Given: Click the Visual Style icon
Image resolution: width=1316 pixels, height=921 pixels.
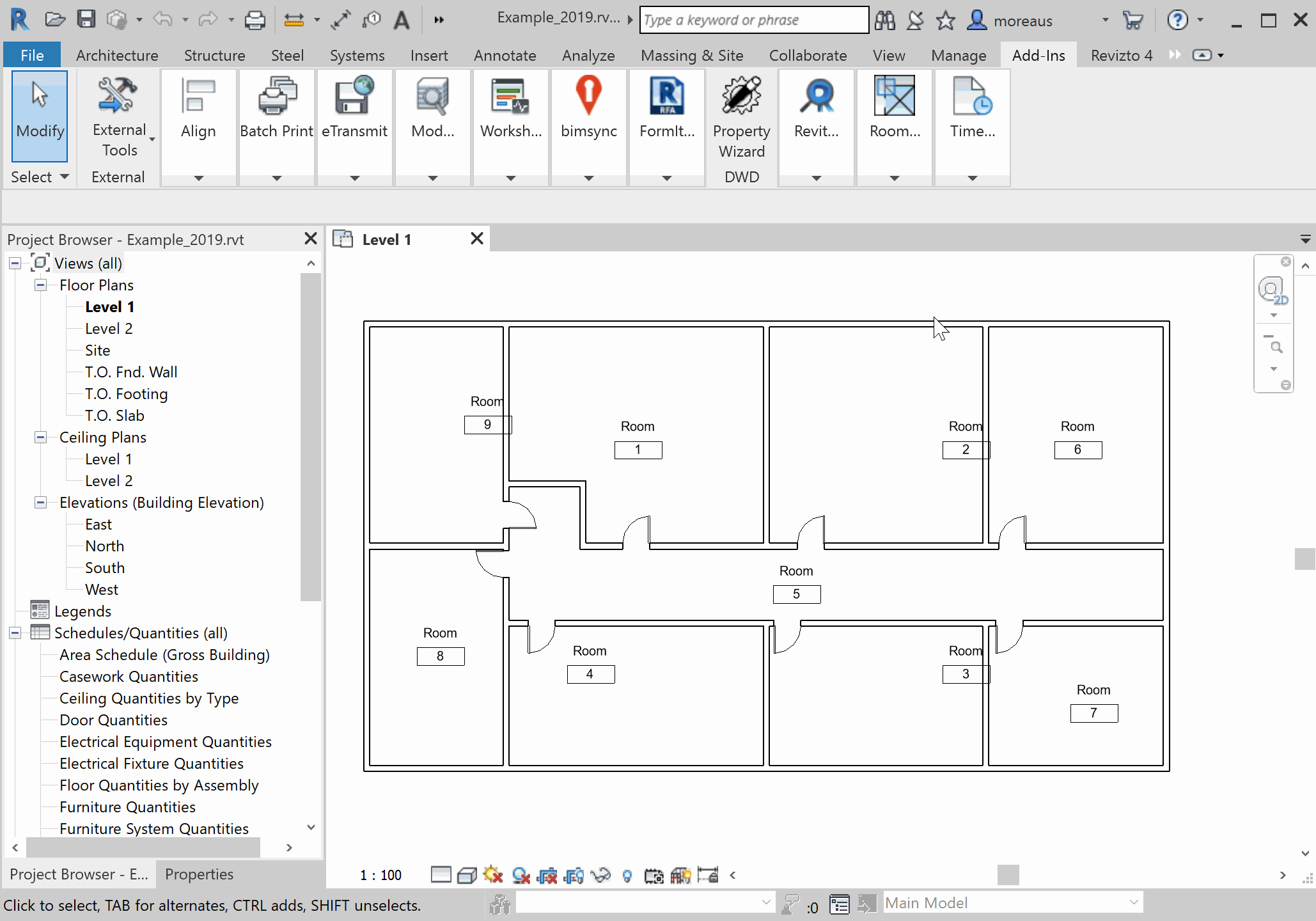Looking at the screenshot, I should [x=467, y=875].
